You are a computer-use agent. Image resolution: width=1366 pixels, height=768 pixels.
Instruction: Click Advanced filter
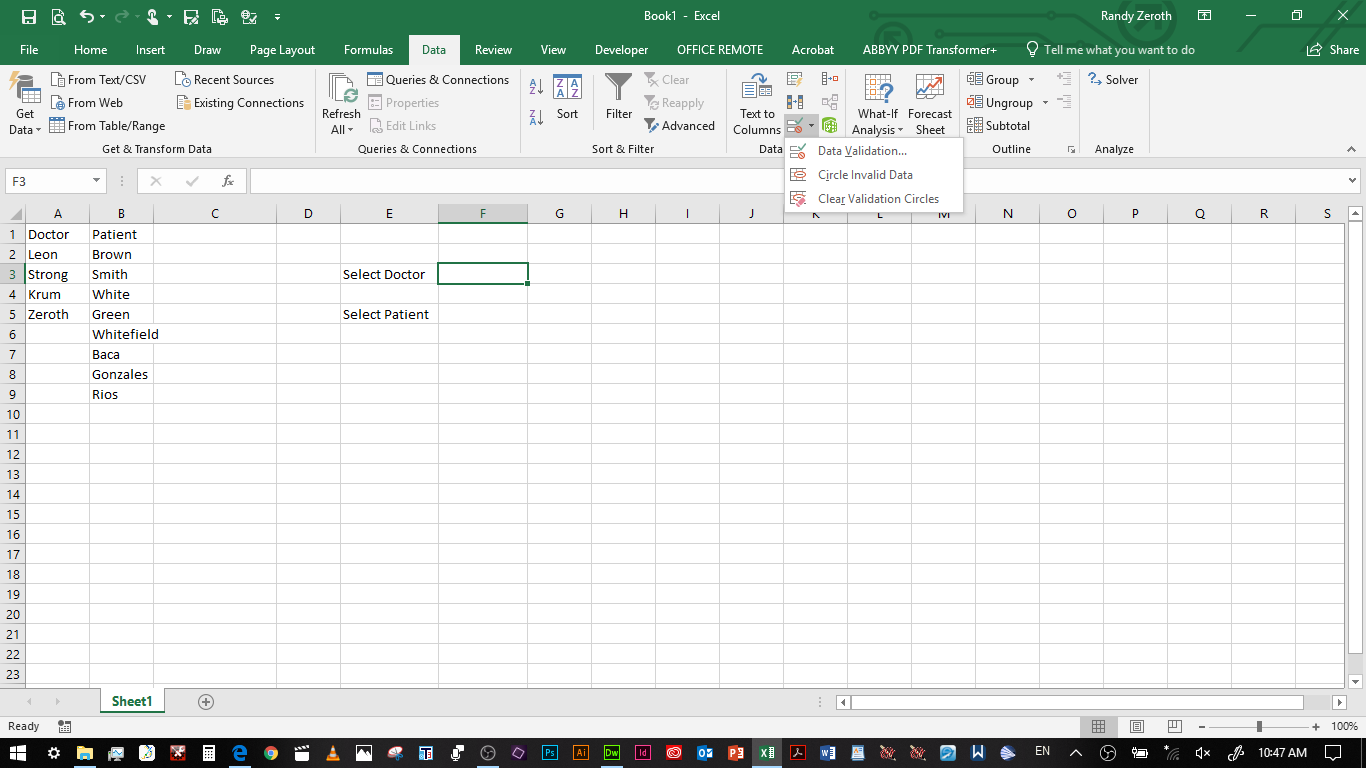click(679, 126)
